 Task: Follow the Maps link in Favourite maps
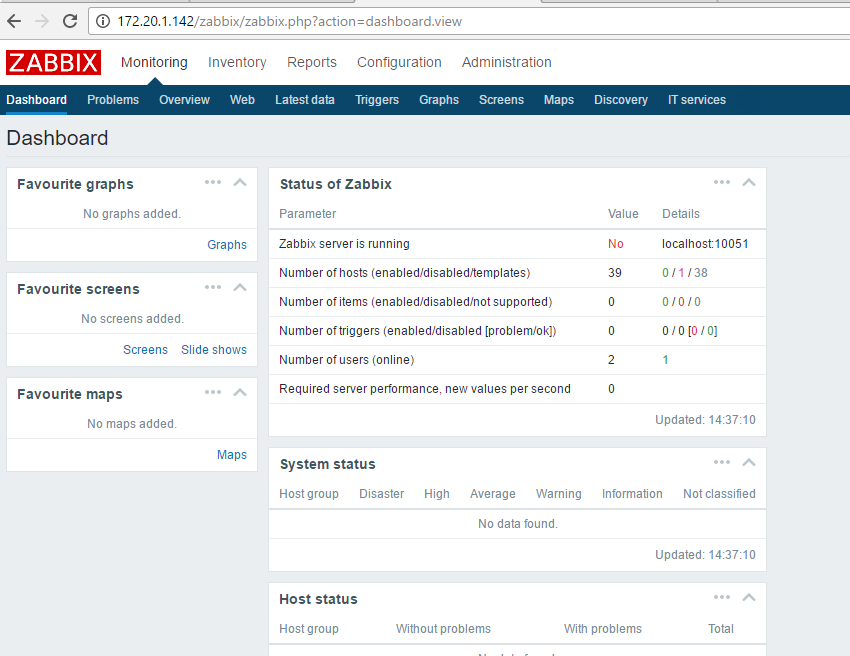click(232, 454)
